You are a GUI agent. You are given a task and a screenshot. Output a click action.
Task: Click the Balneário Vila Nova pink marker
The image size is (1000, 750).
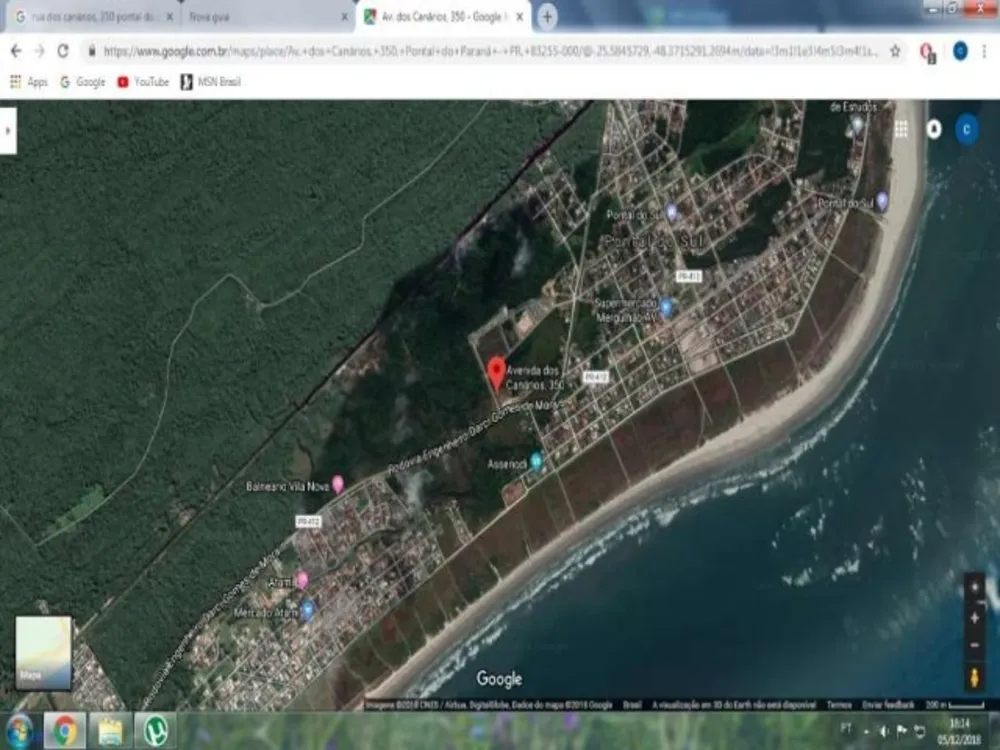click(x=338, y=485)
